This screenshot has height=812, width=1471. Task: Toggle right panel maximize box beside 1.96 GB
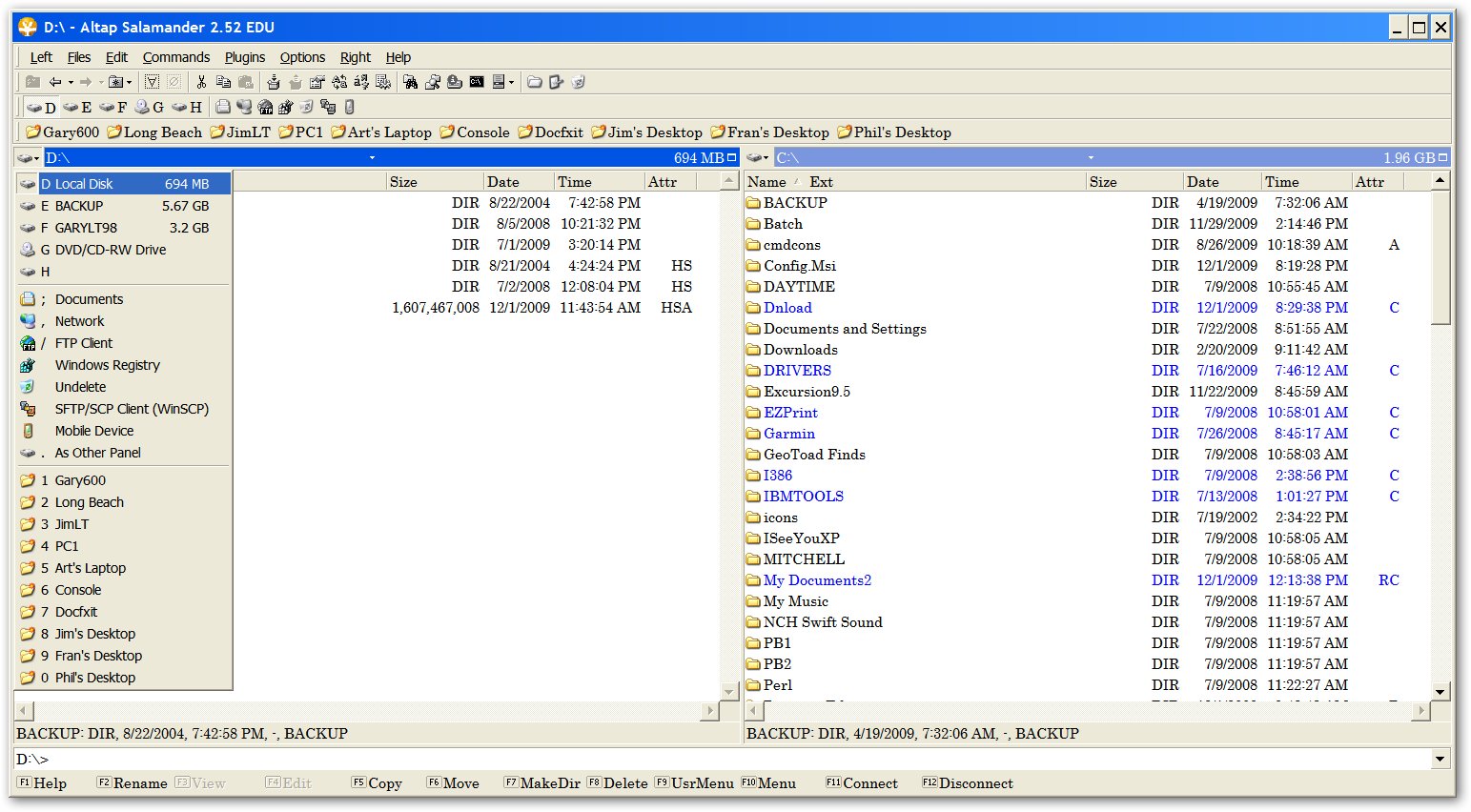(1442, 157)
